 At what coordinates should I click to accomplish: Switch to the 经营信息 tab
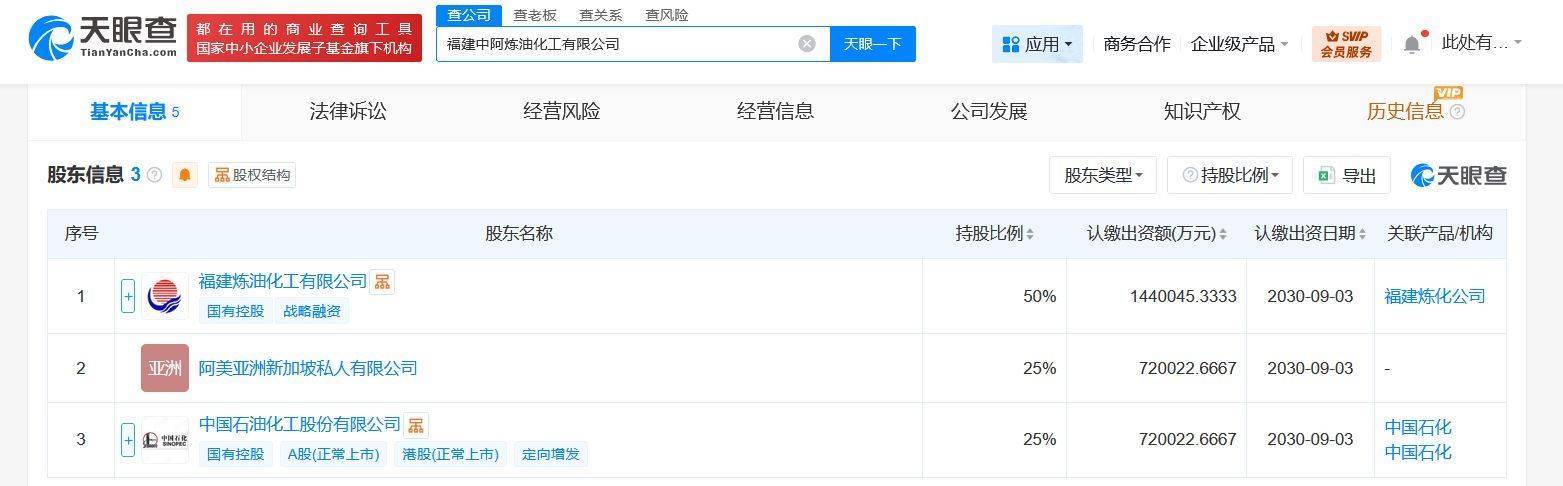click(x=775, y=112)
